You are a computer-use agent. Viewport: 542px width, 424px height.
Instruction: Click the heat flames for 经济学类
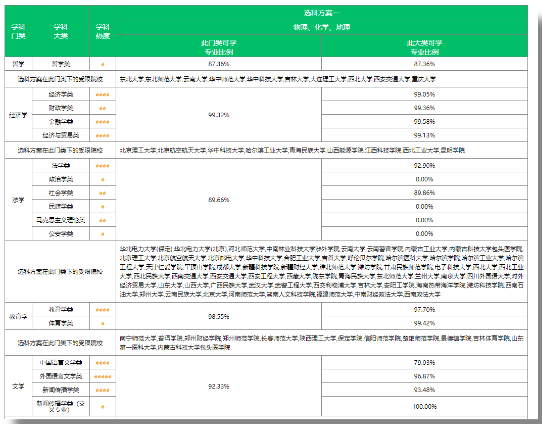click(102, 95)
